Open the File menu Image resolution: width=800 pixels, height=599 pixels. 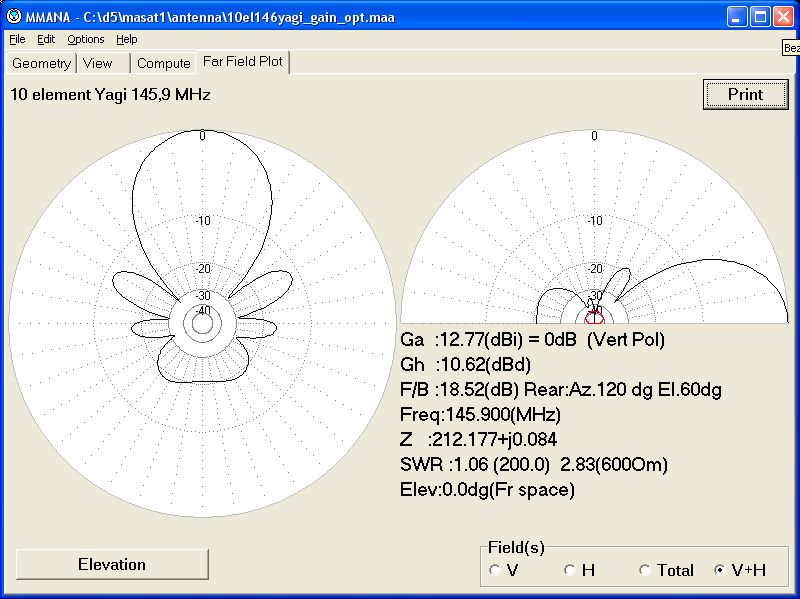click(17, 39)
